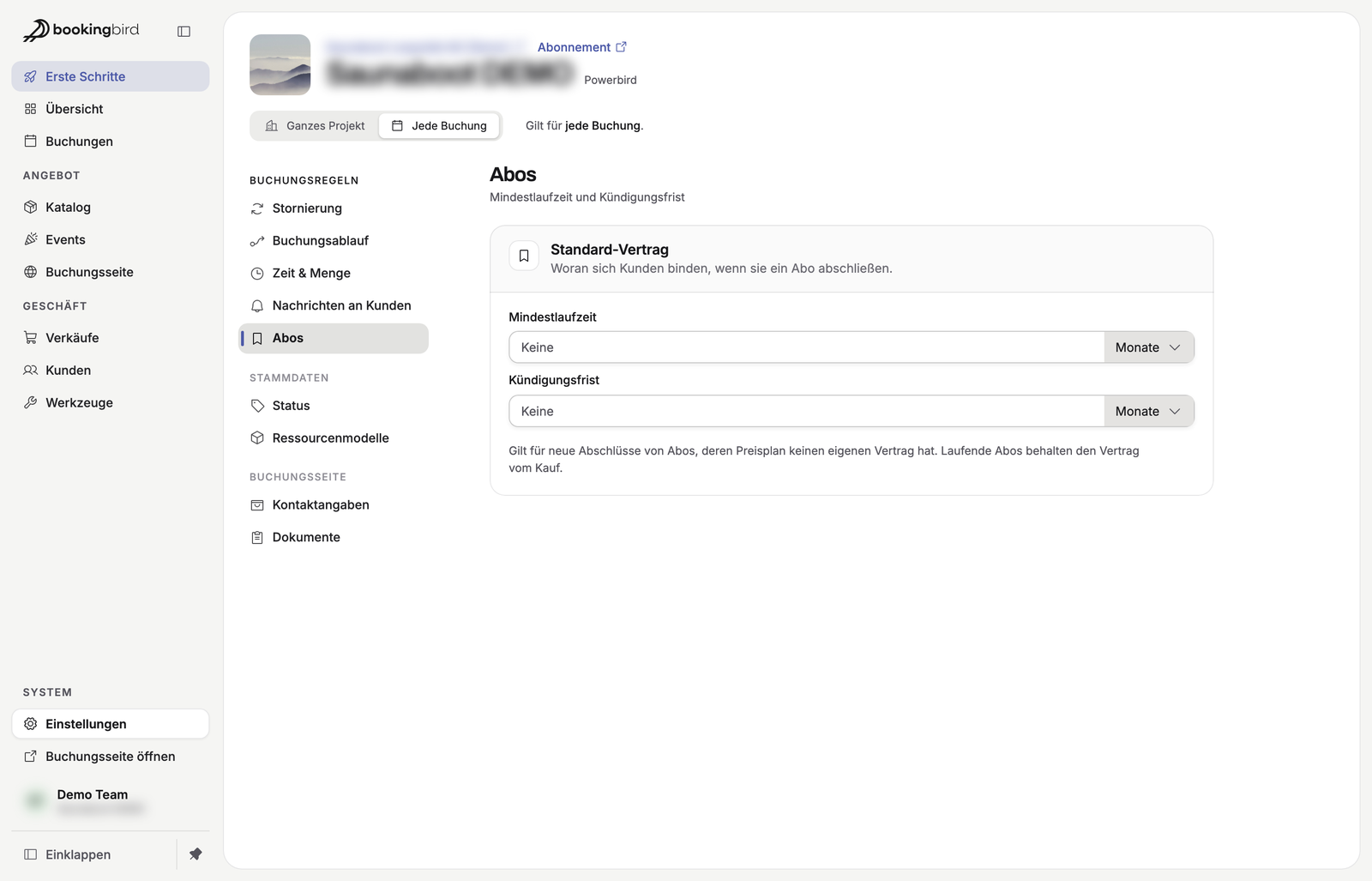
Task: Click the Zeit & Menge clock icon
Action: tap(257, 274)
